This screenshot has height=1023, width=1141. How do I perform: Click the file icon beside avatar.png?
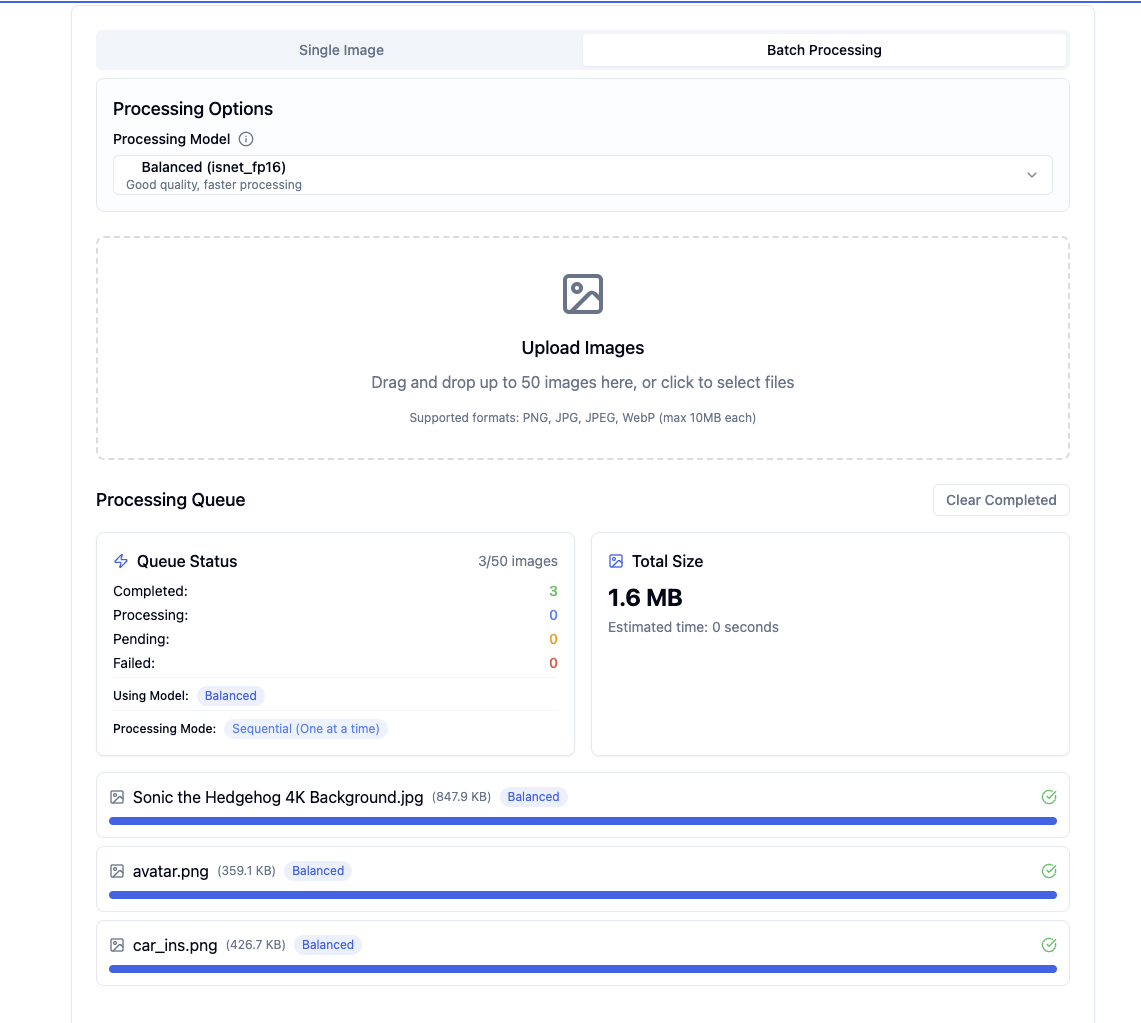tap(117, 871)
